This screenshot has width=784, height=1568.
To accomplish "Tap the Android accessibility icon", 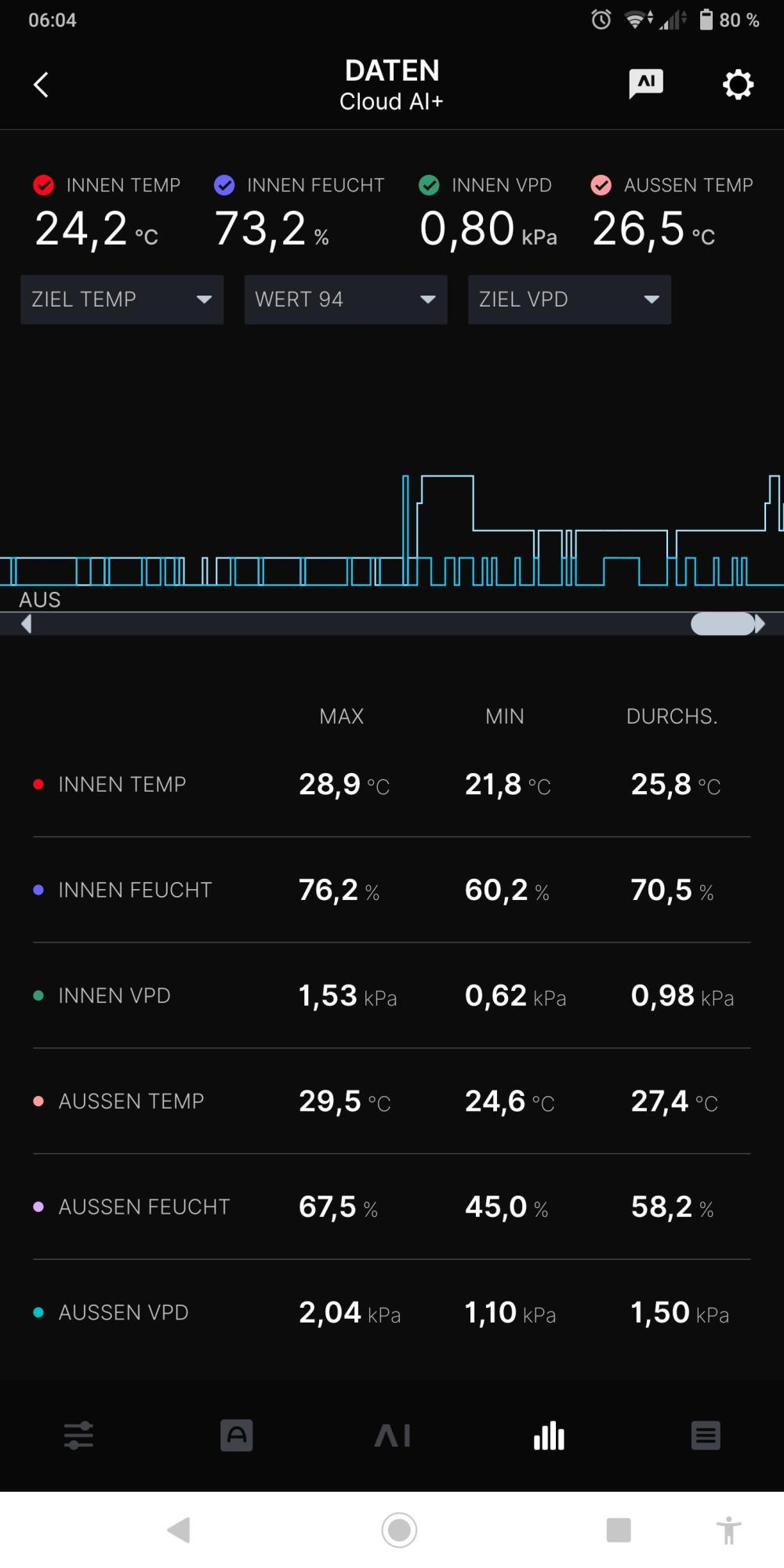I will coord(728,1530).
